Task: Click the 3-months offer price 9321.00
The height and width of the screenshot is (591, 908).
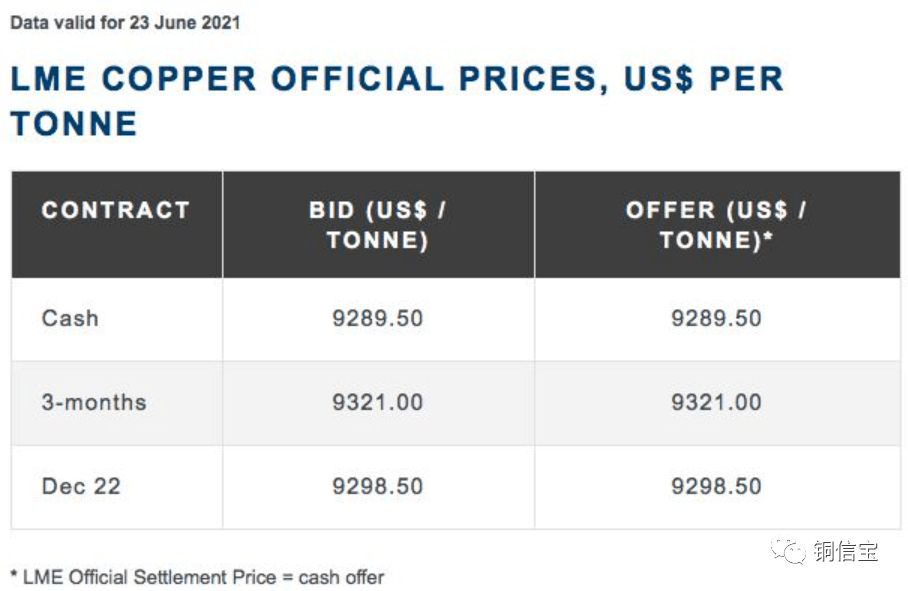Action: click(x=716, y=402)
